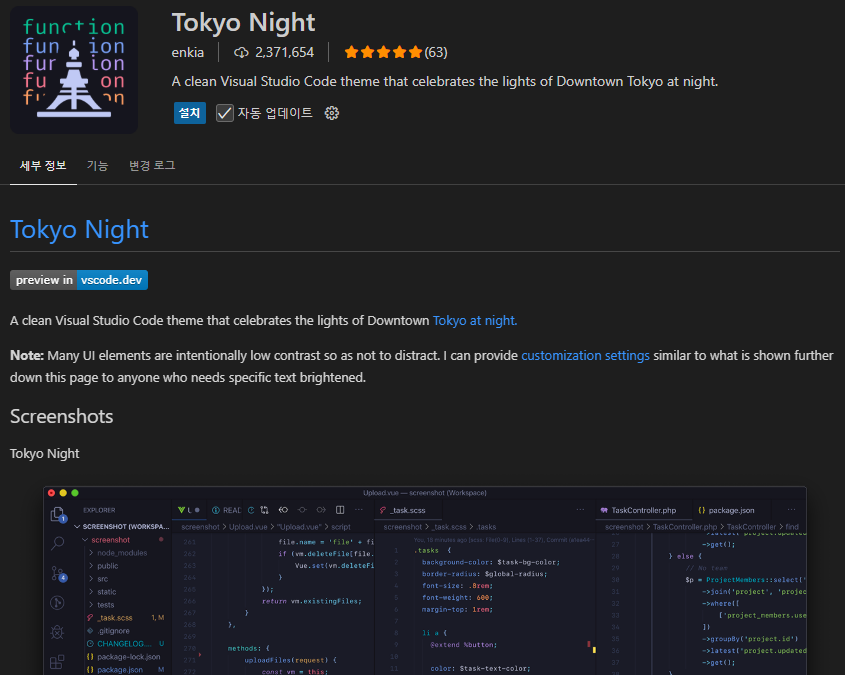Click the preview in vscode.dev badge
This screenshot has height=675, width=845.
(x=79, y=280)
